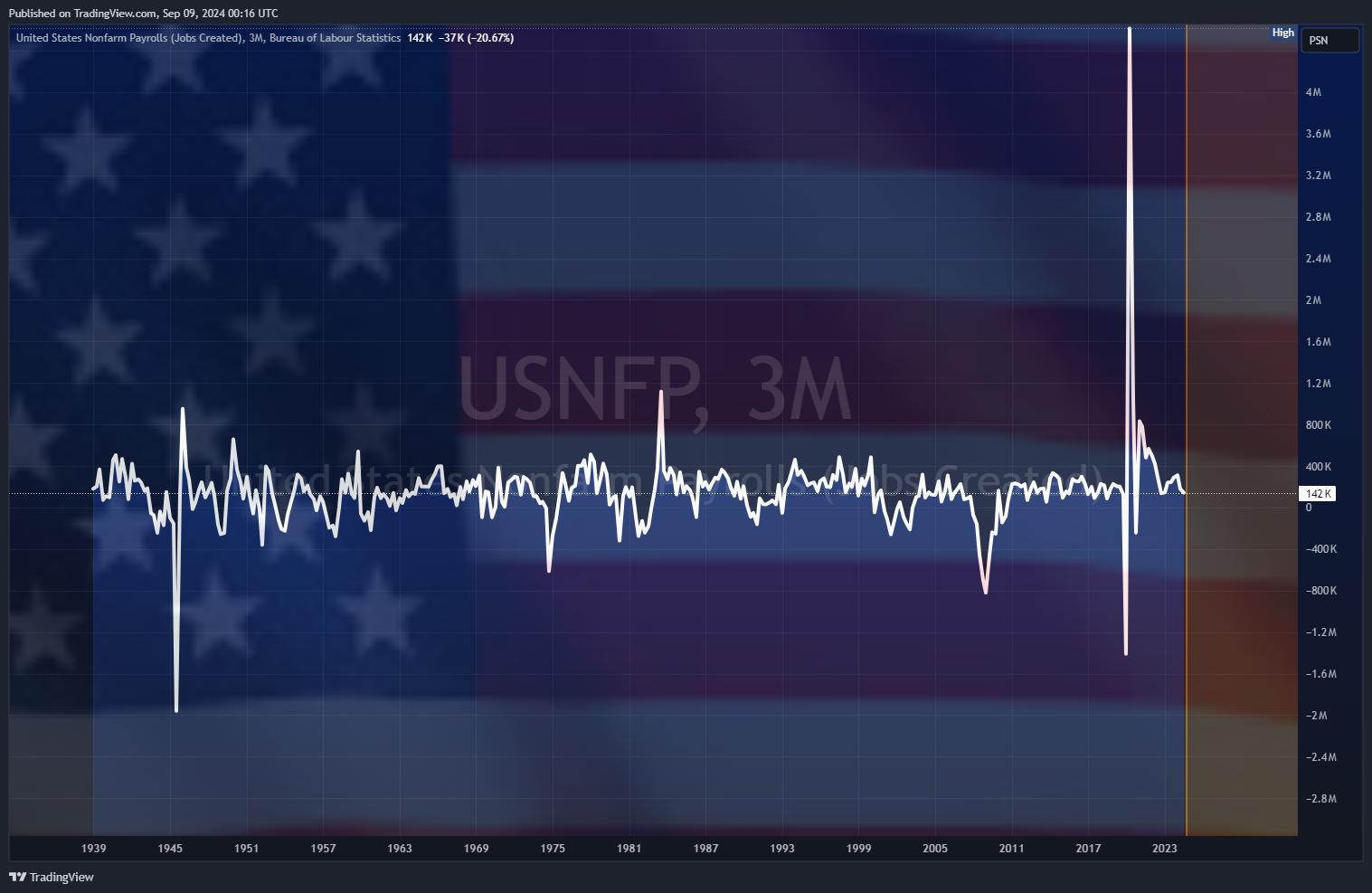Click the 1945 year label on time axis
This screenshot has height=893, width=1372.
tap(170, 849)
